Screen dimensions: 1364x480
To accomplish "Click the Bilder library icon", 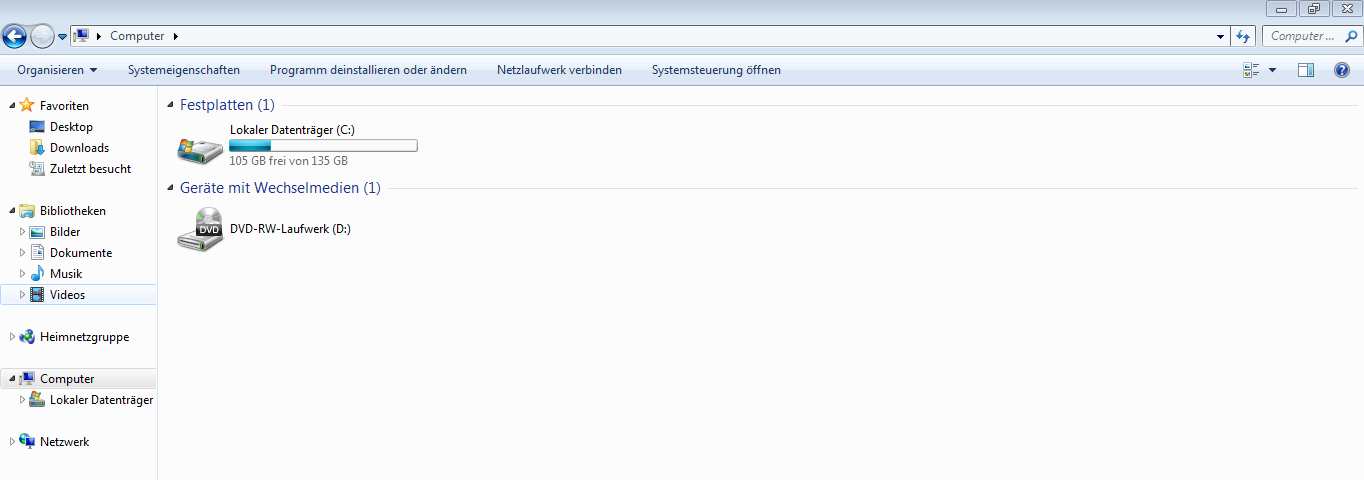I will click(37, 232).
